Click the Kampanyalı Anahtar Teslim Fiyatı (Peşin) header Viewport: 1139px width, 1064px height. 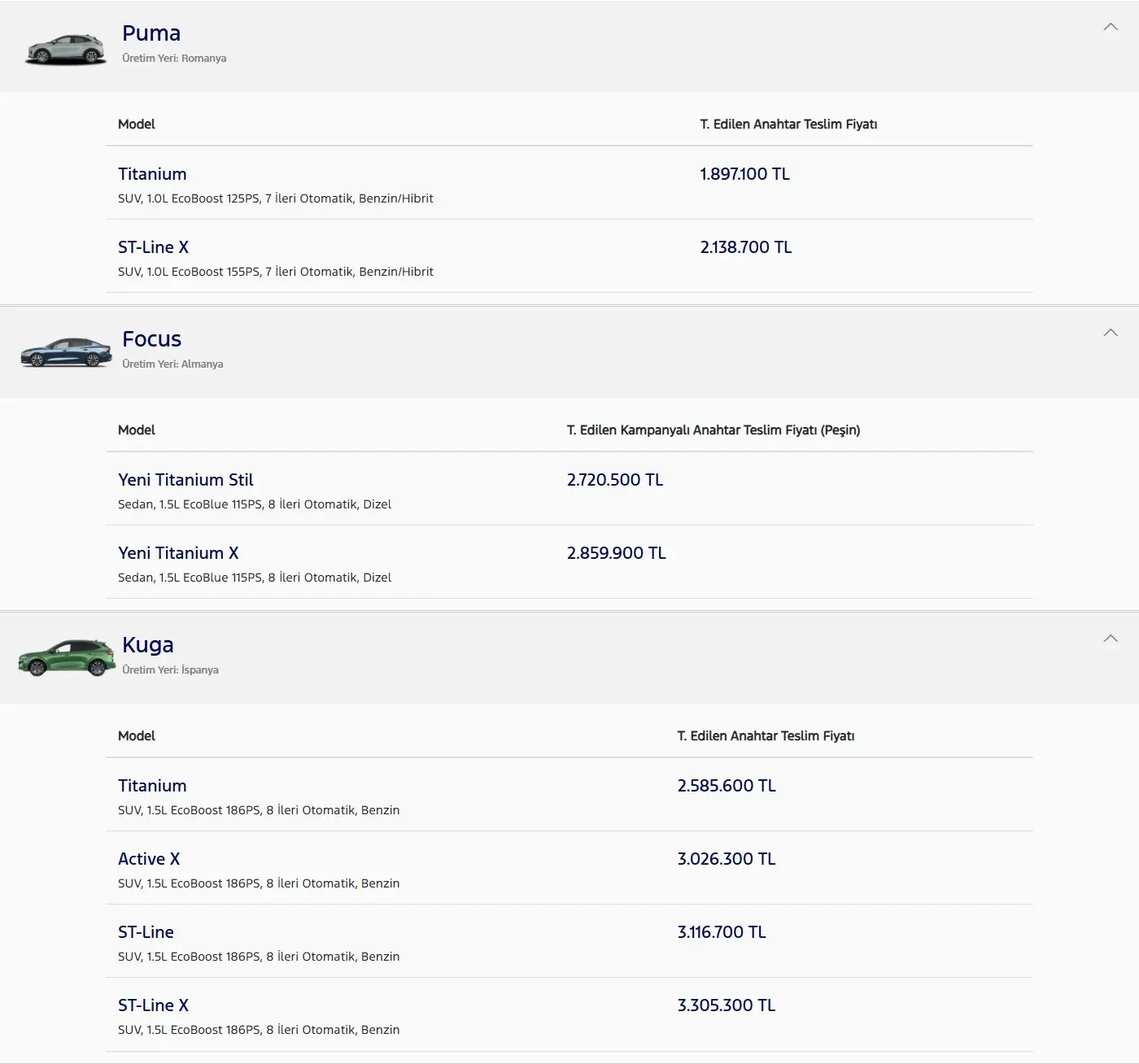(x=714, y=430)
